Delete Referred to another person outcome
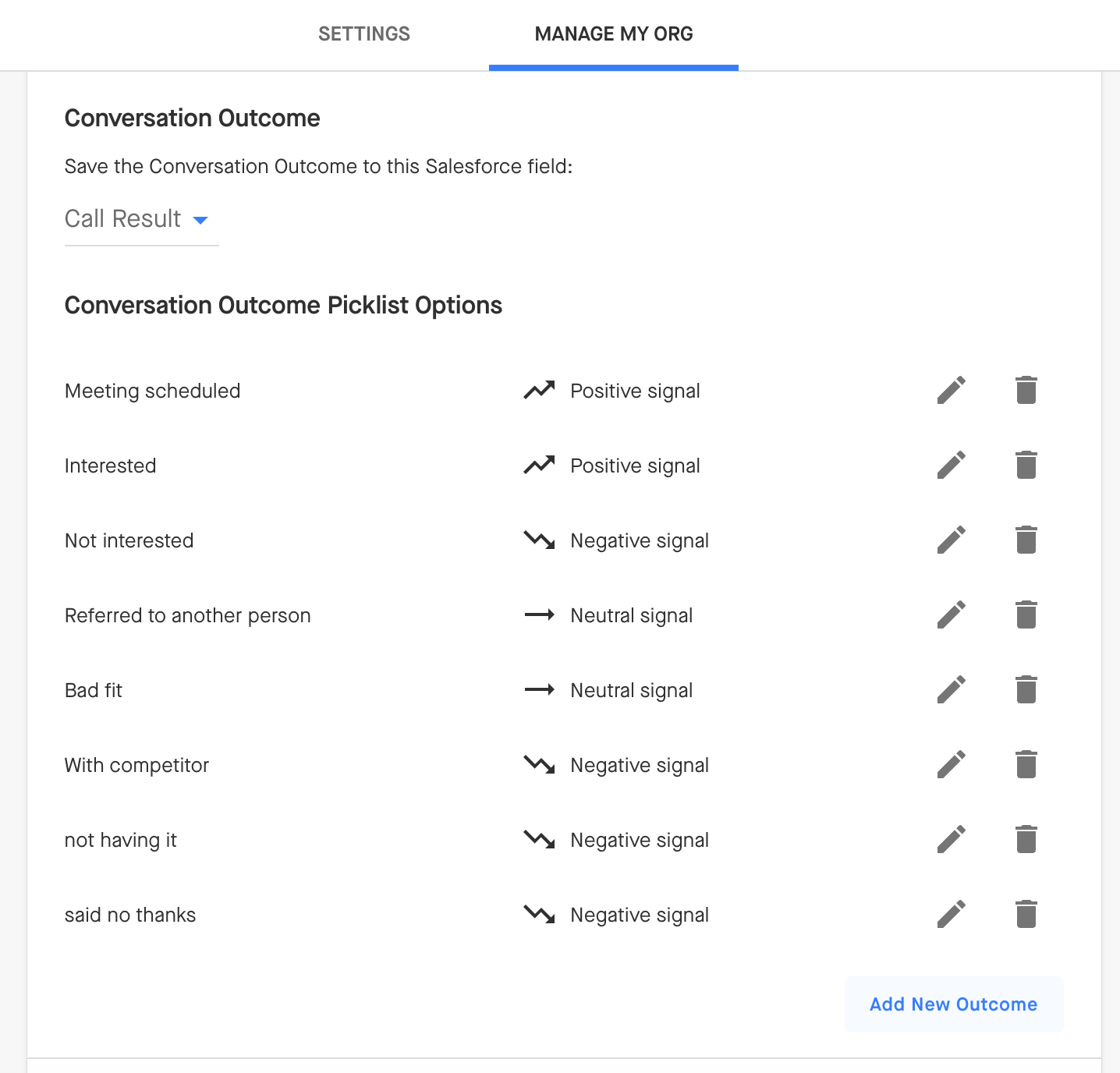The width and height of the screenshot is (1120, 1073). click(1026, 614)
